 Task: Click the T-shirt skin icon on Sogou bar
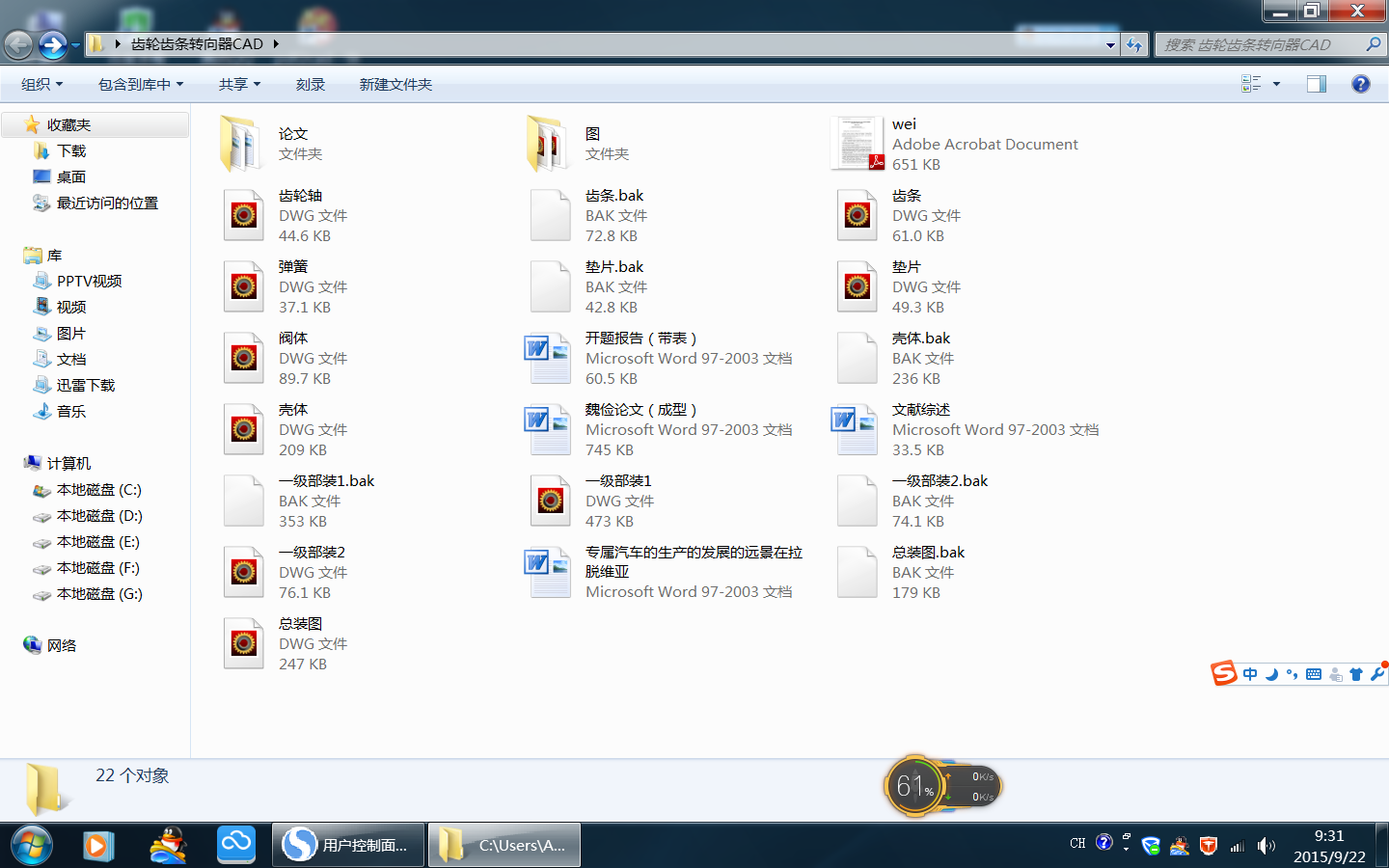1356,673
